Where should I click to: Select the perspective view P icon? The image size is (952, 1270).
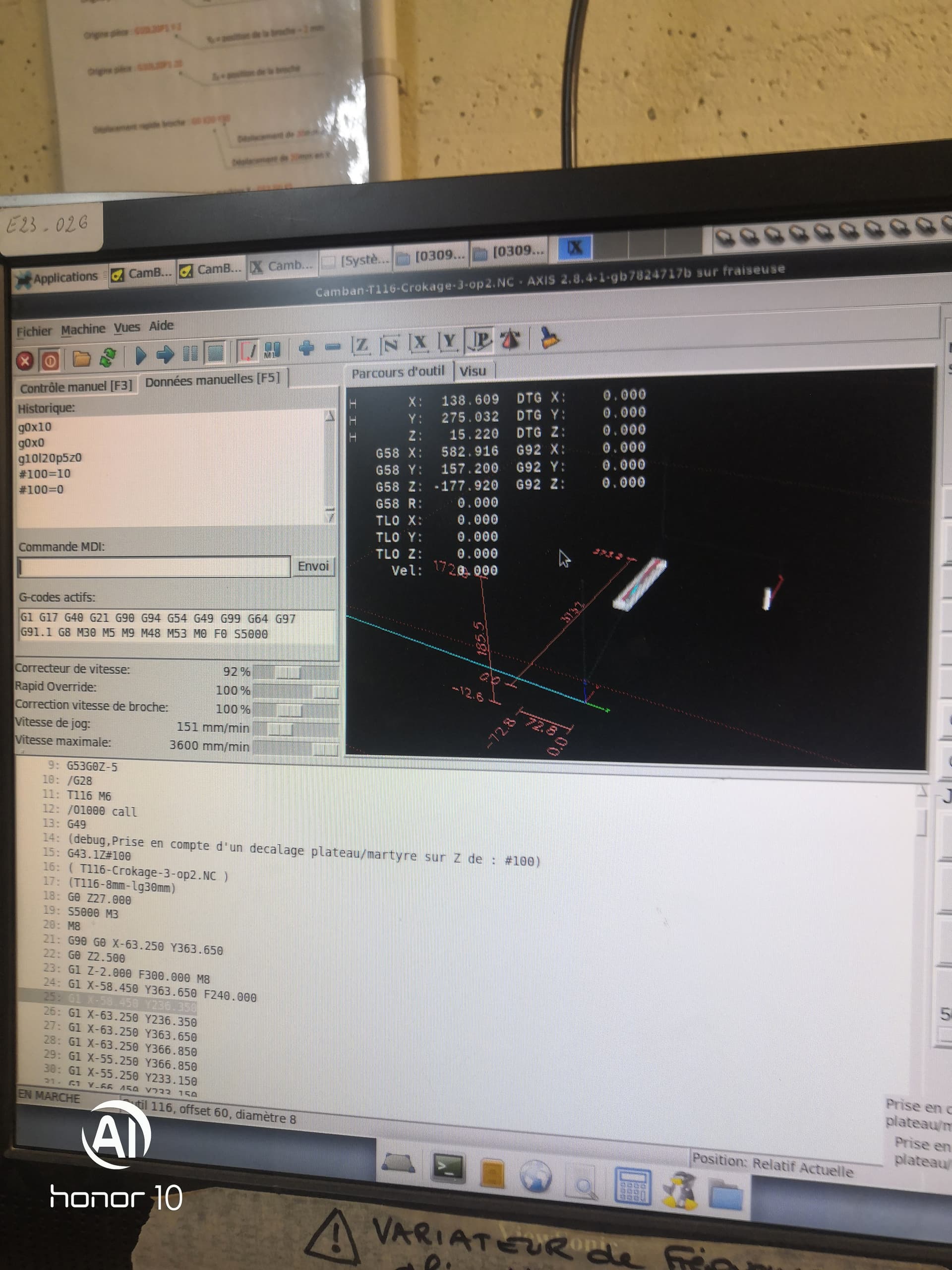pos(481,341)
